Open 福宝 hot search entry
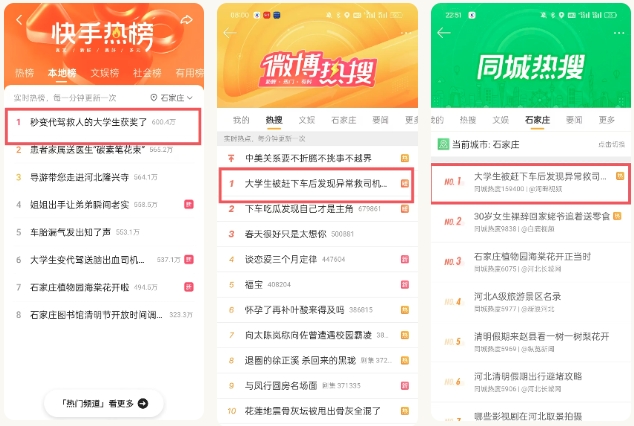634x426 pixels. tap(317, 285)
